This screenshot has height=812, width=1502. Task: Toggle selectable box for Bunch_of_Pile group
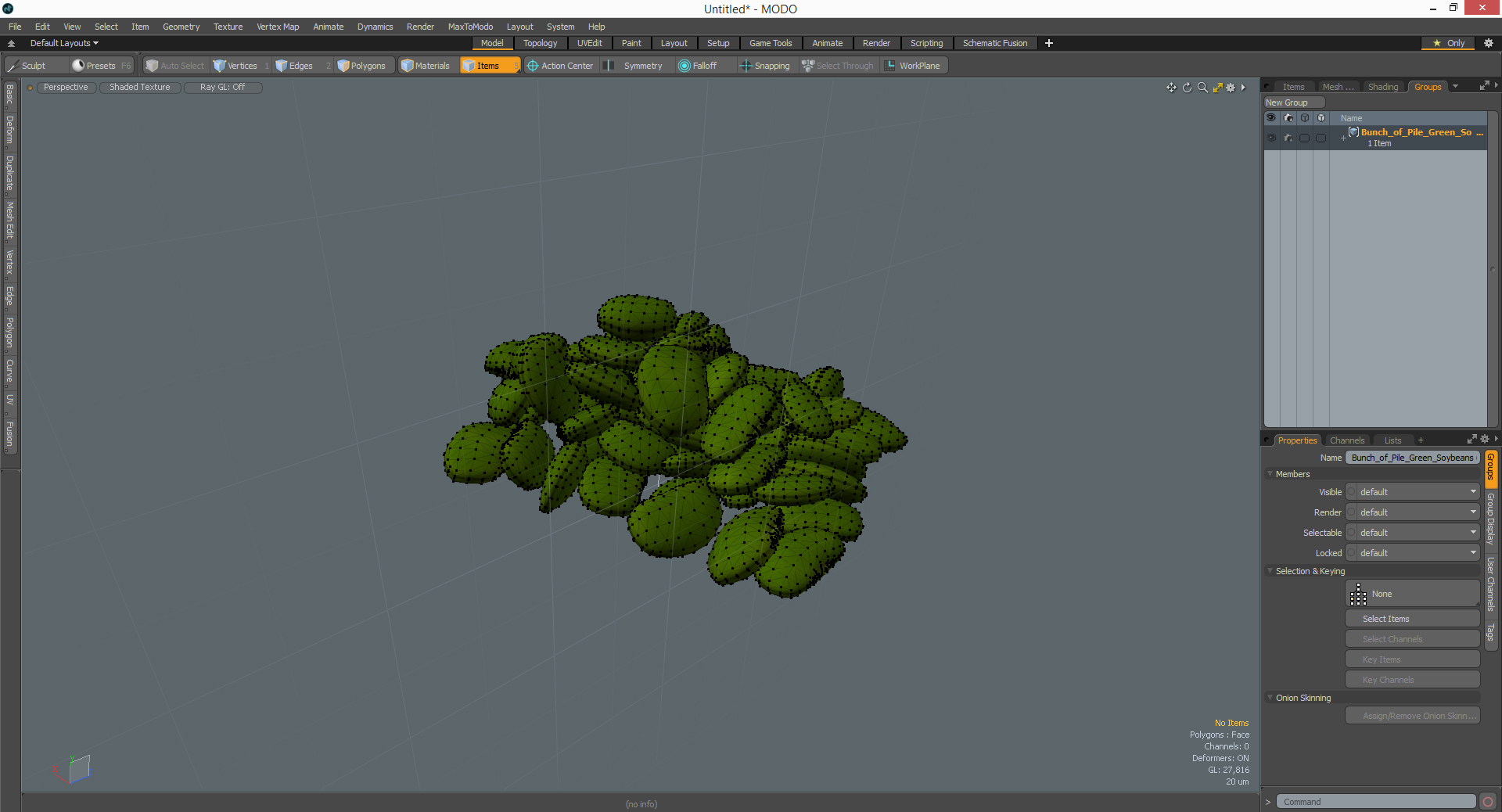point(1304,138)
